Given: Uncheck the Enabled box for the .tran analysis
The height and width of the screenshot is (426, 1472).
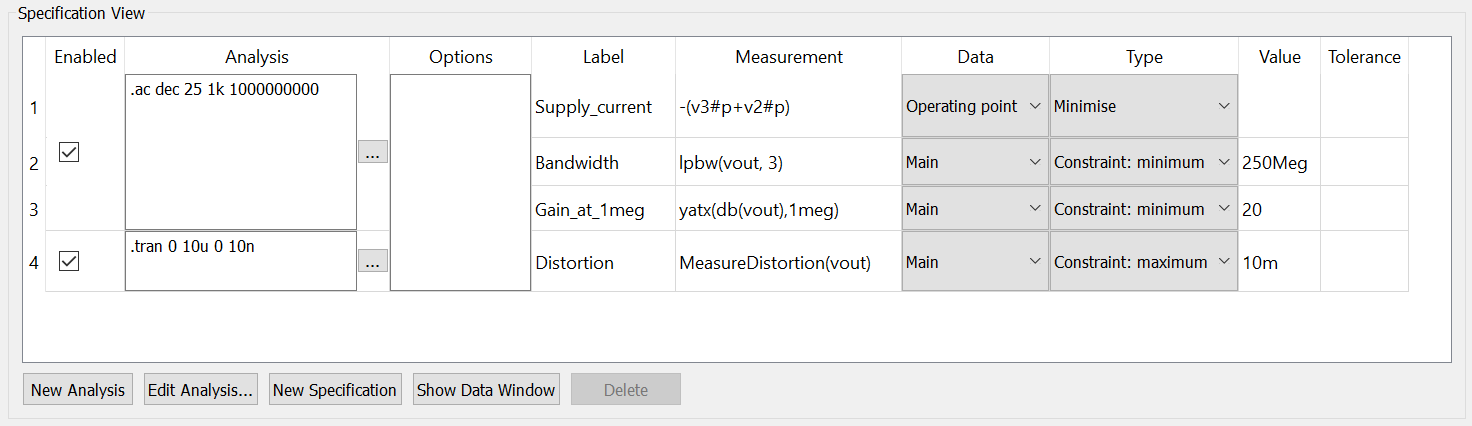Looking at the screenshot, I should tap(69, 262).
